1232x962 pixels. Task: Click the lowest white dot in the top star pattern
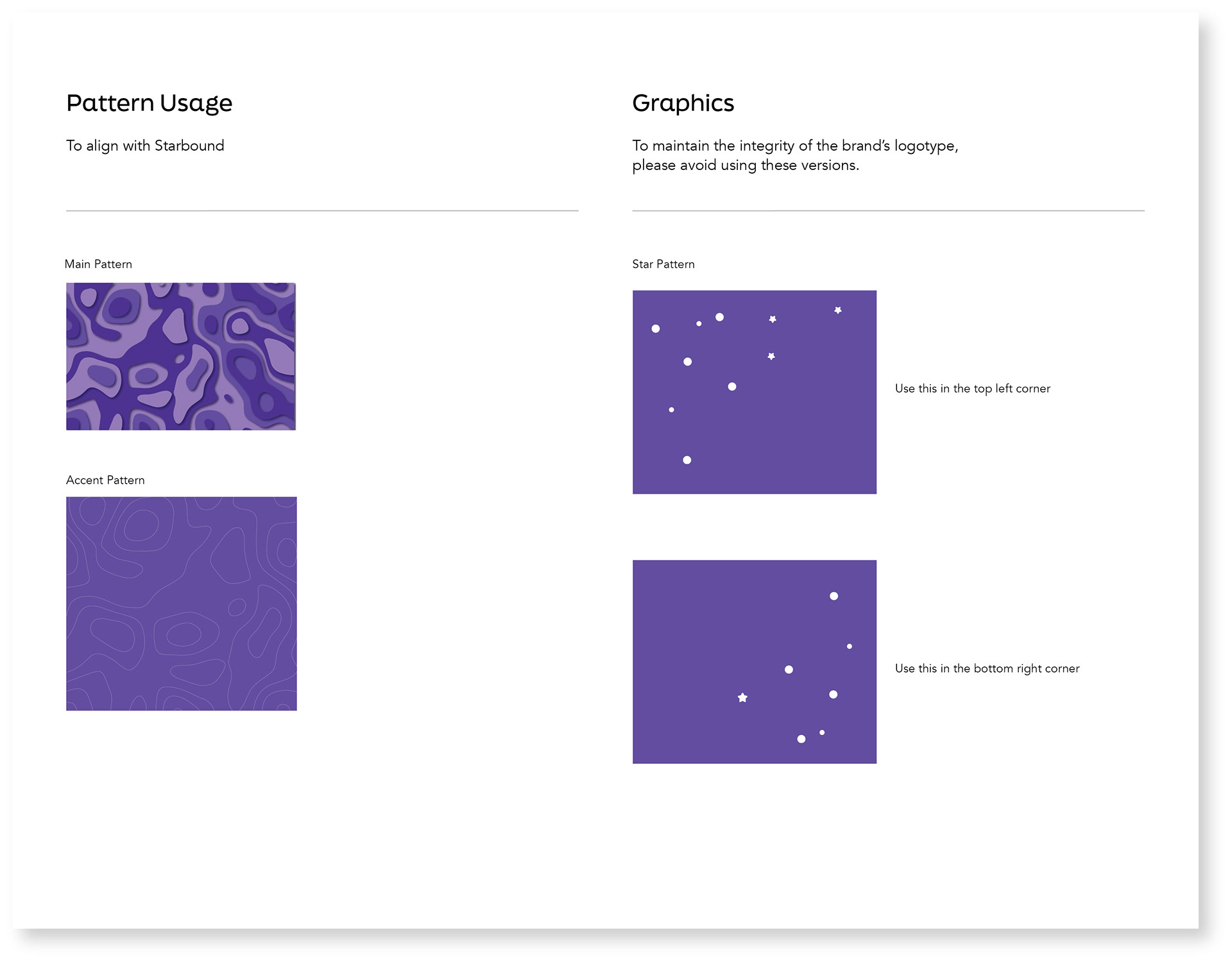point(687,460)
